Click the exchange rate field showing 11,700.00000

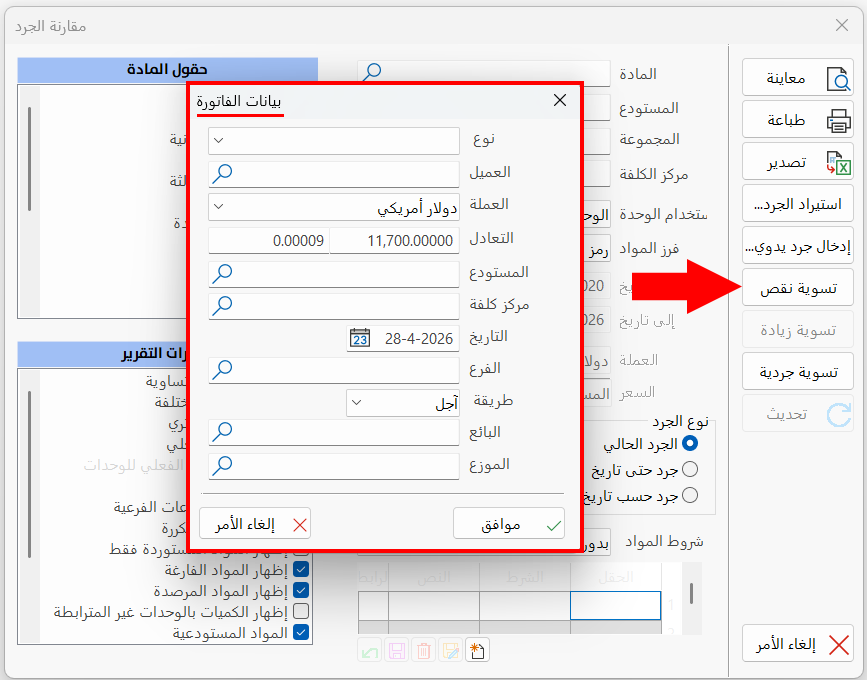(394, 241)
